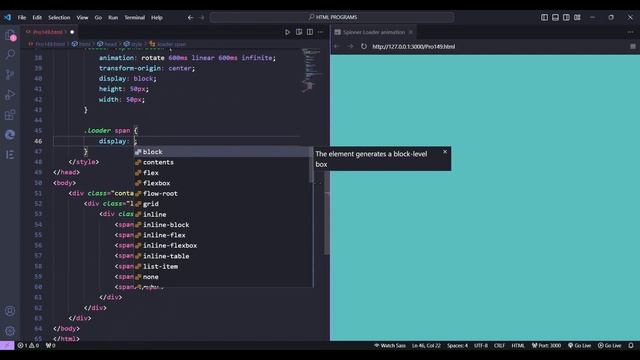Screen dimensions: 640x360
Task: Click the Split Editor Right icon
Action: click(310, 32)
